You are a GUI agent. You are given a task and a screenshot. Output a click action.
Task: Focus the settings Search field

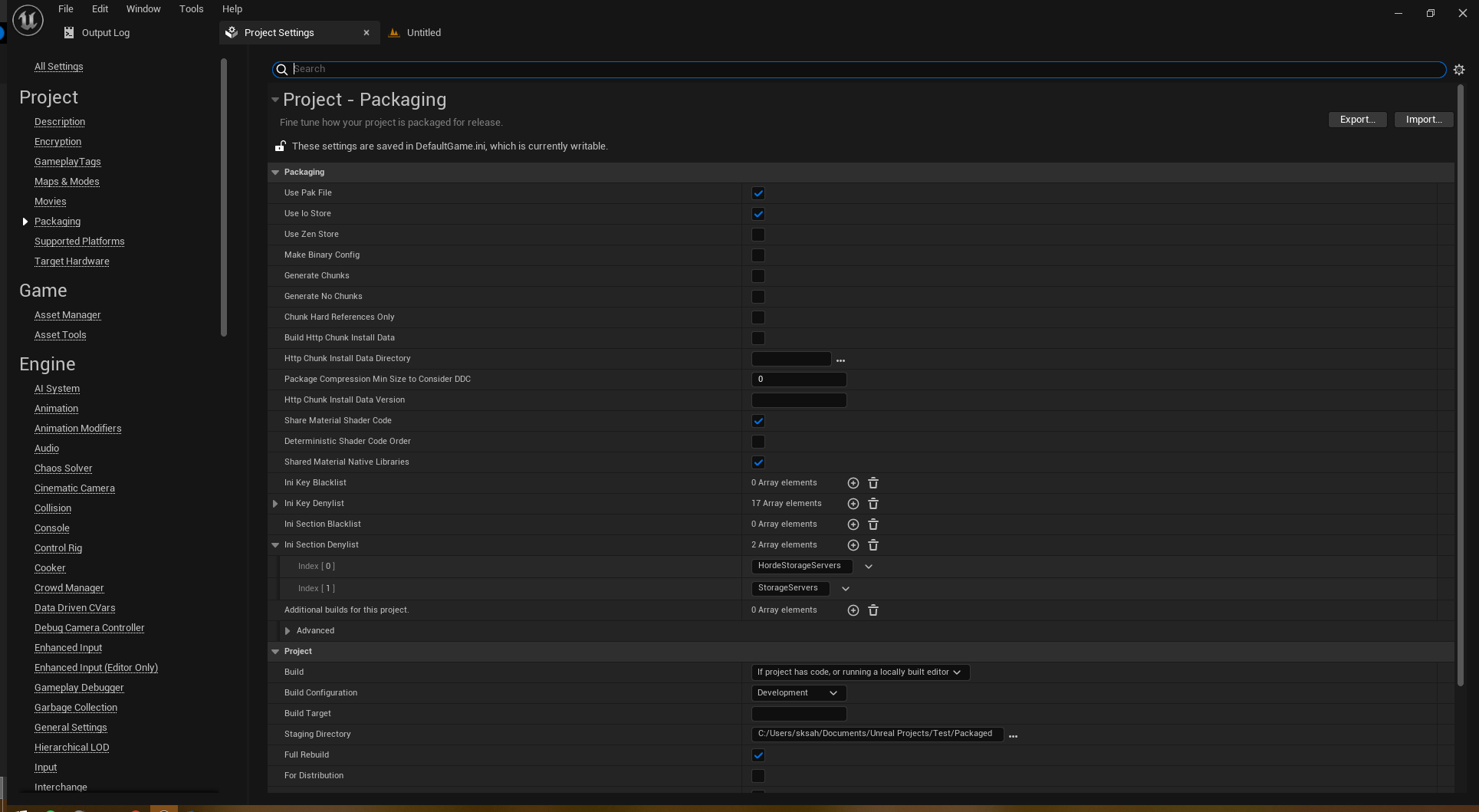pyautogui.click(x=859, y=70)
